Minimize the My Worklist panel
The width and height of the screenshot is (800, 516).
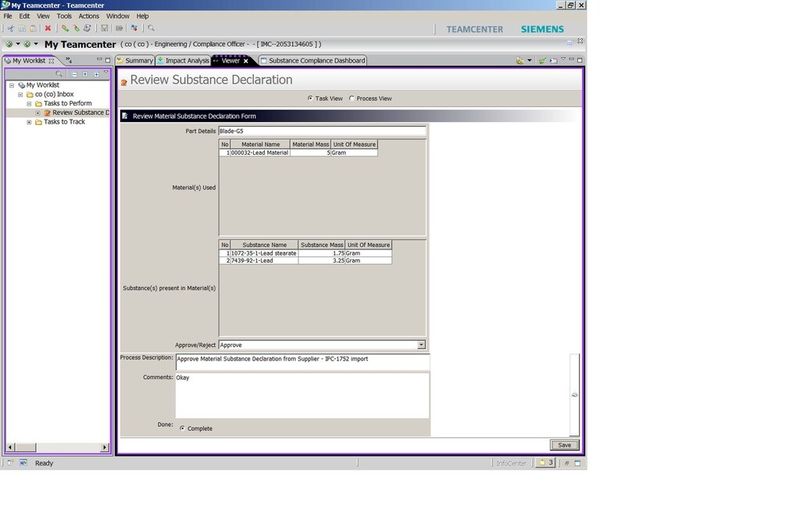click(99, 60)
